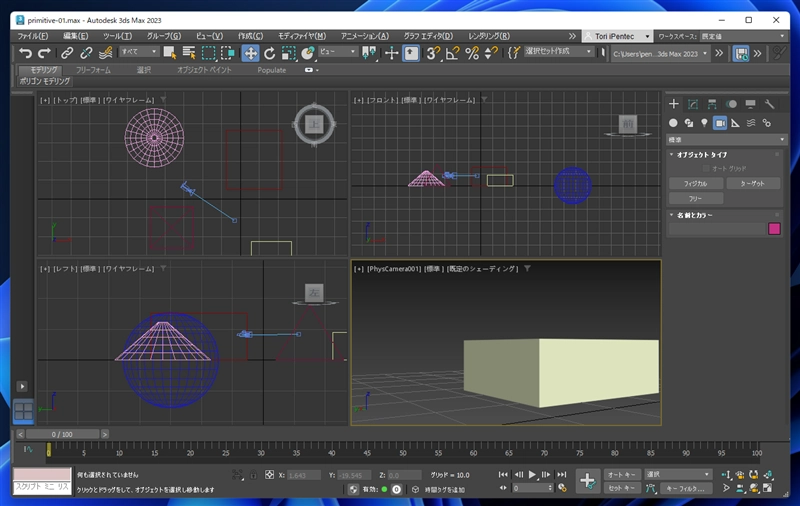Open the Utilities wrench panel tab

click(x=768, y=104)
